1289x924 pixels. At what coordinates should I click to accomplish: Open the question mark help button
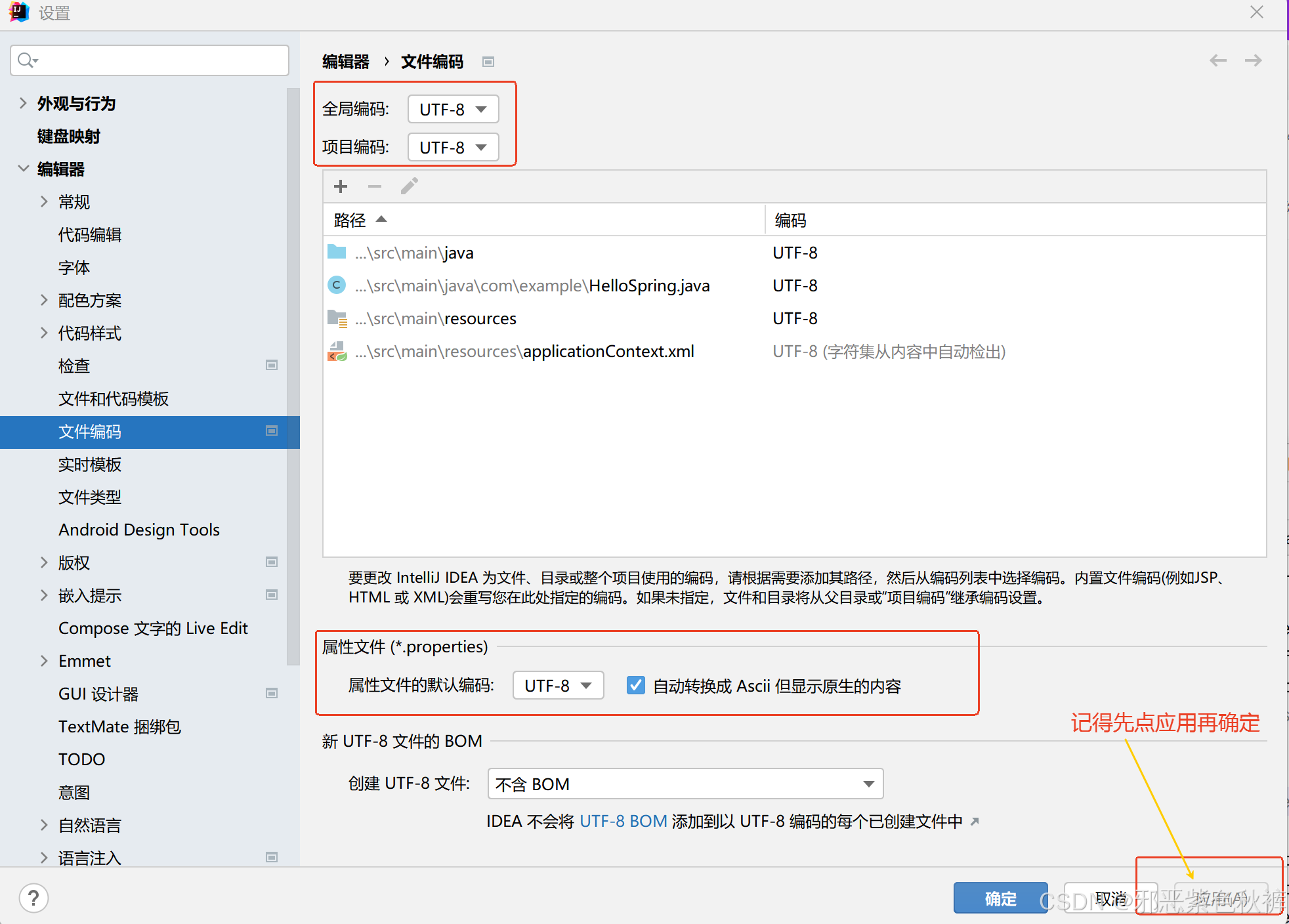33,898
